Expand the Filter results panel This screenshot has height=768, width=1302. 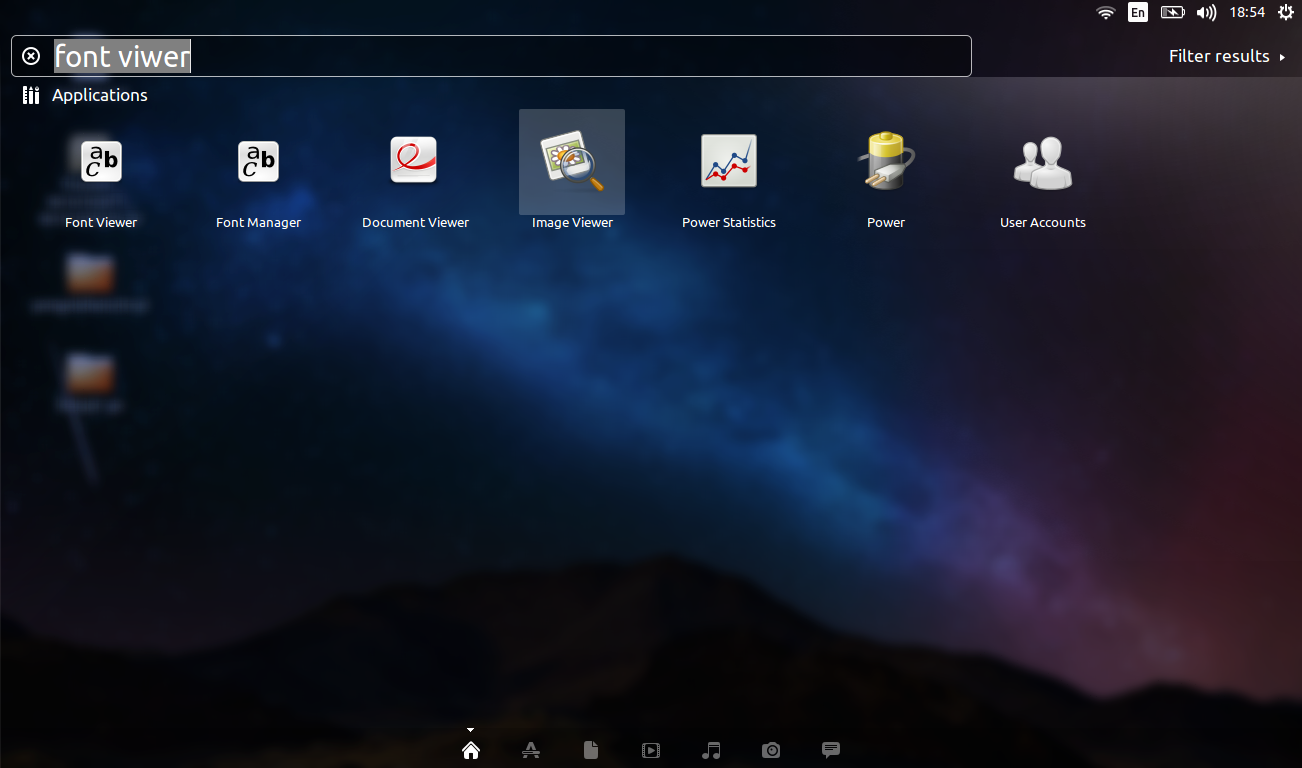1226,56
